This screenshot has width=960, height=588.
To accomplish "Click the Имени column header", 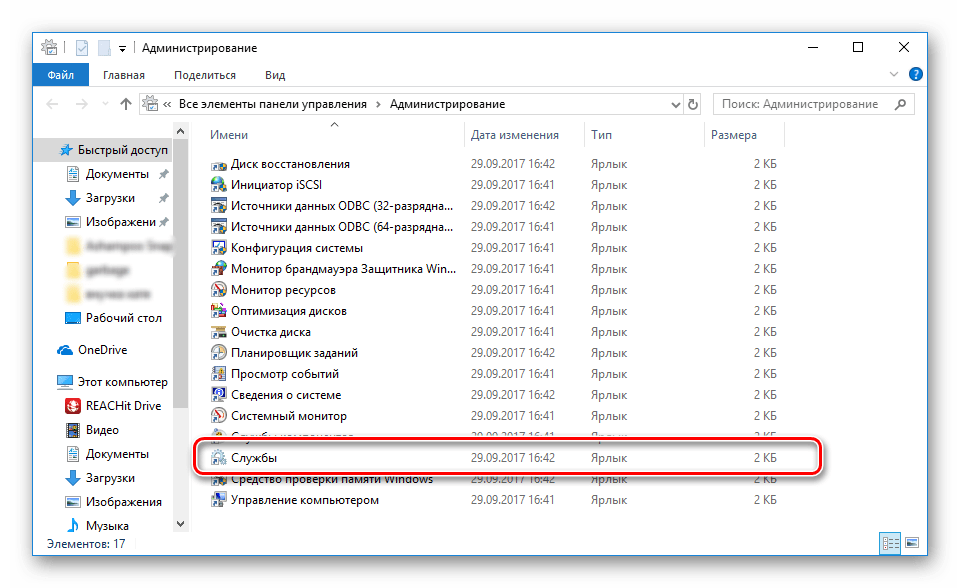I will click(229, 135).
